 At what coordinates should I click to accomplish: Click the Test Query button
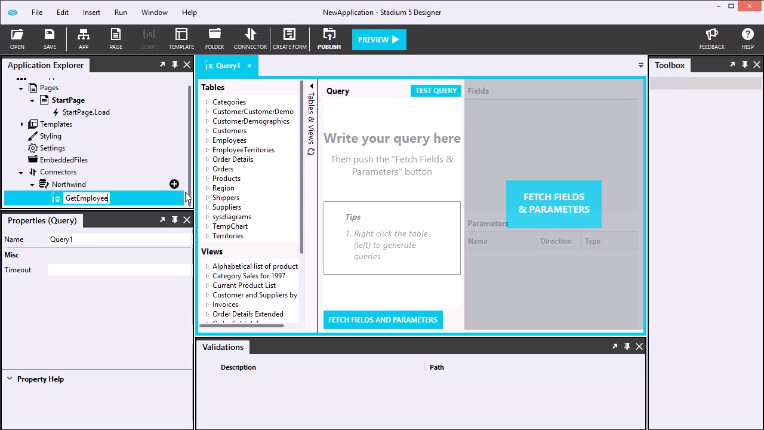pos(436,91)
